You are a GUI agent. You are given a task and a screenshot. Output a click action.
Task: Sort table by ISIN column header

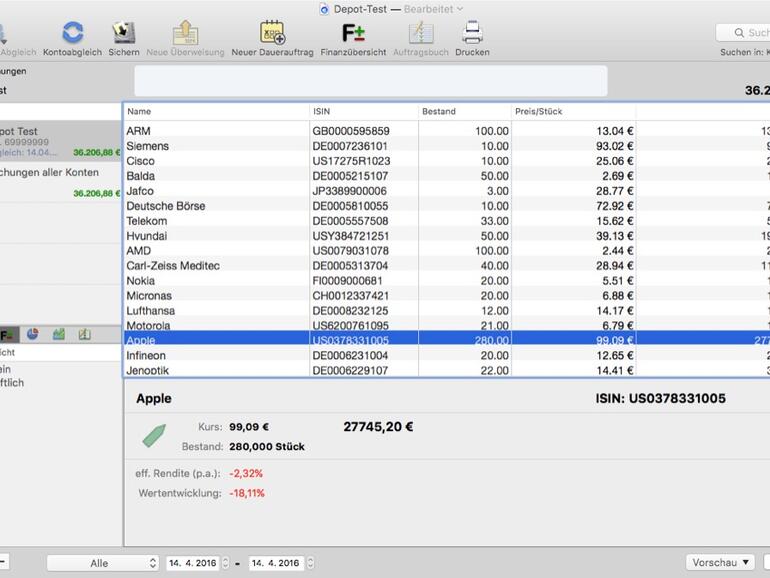362,111
